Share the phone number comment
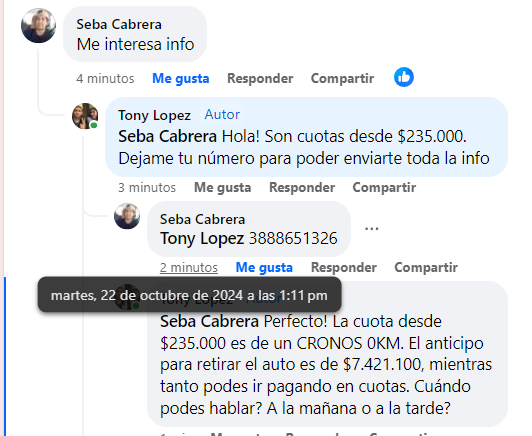This screenshot has width=532, height=436. tap(426, 267)
